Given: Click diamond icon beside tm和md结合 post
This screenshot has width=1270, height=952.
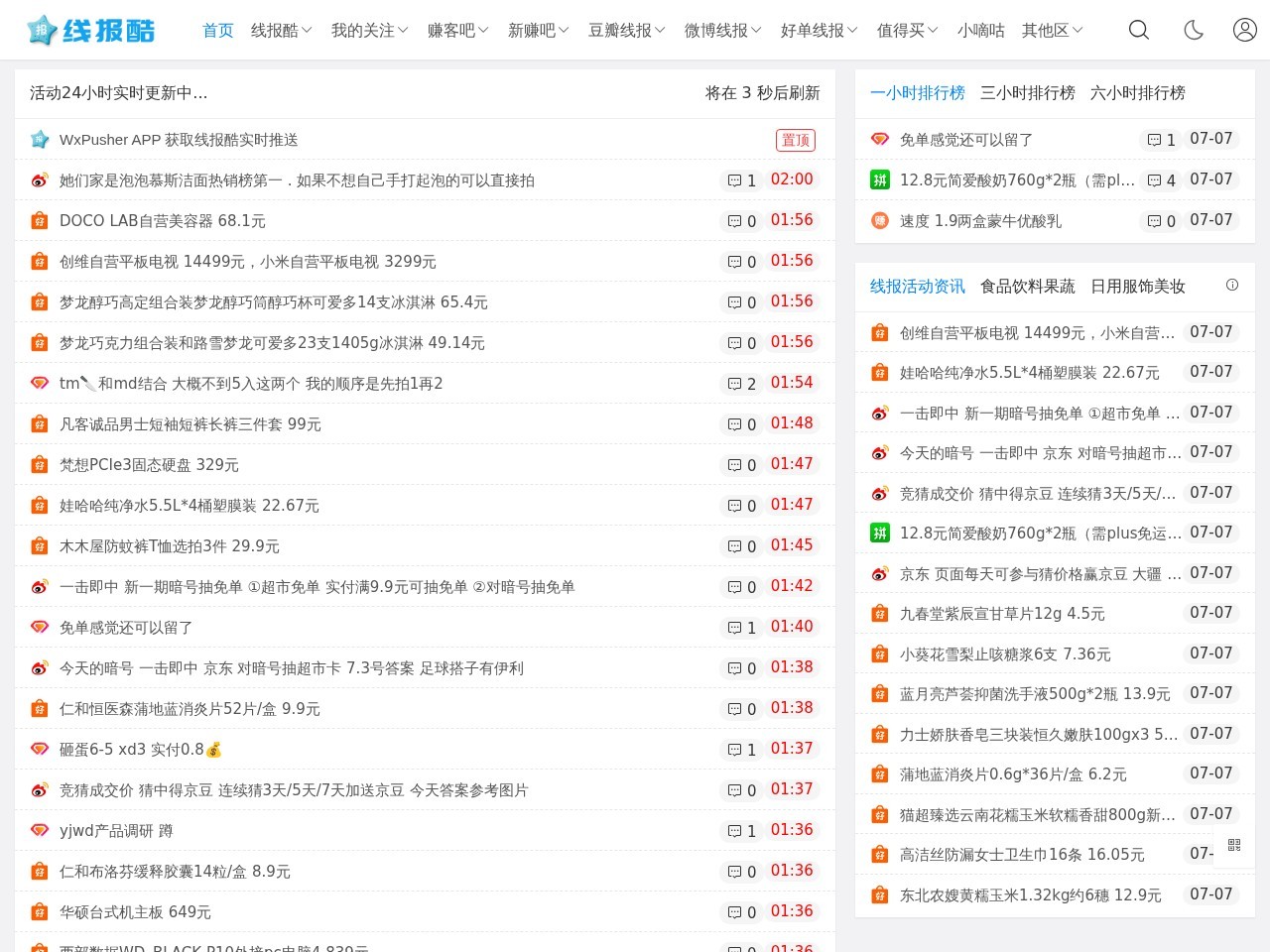Looking at the screenshot, I should (x=40, y=384).
